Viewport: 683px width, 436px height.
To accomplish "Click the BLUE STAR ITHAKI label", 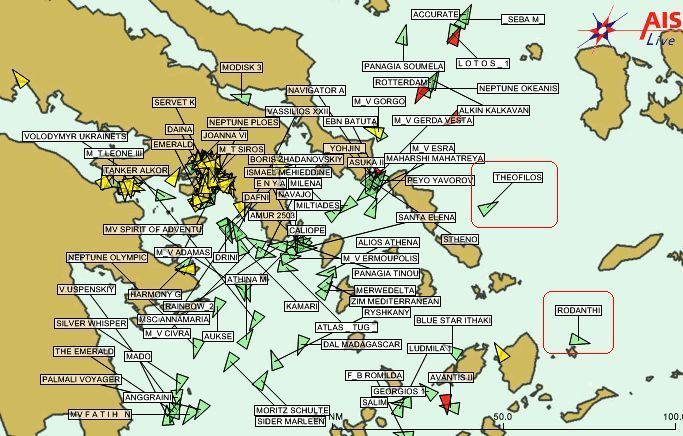I will (x=453, y=320).
